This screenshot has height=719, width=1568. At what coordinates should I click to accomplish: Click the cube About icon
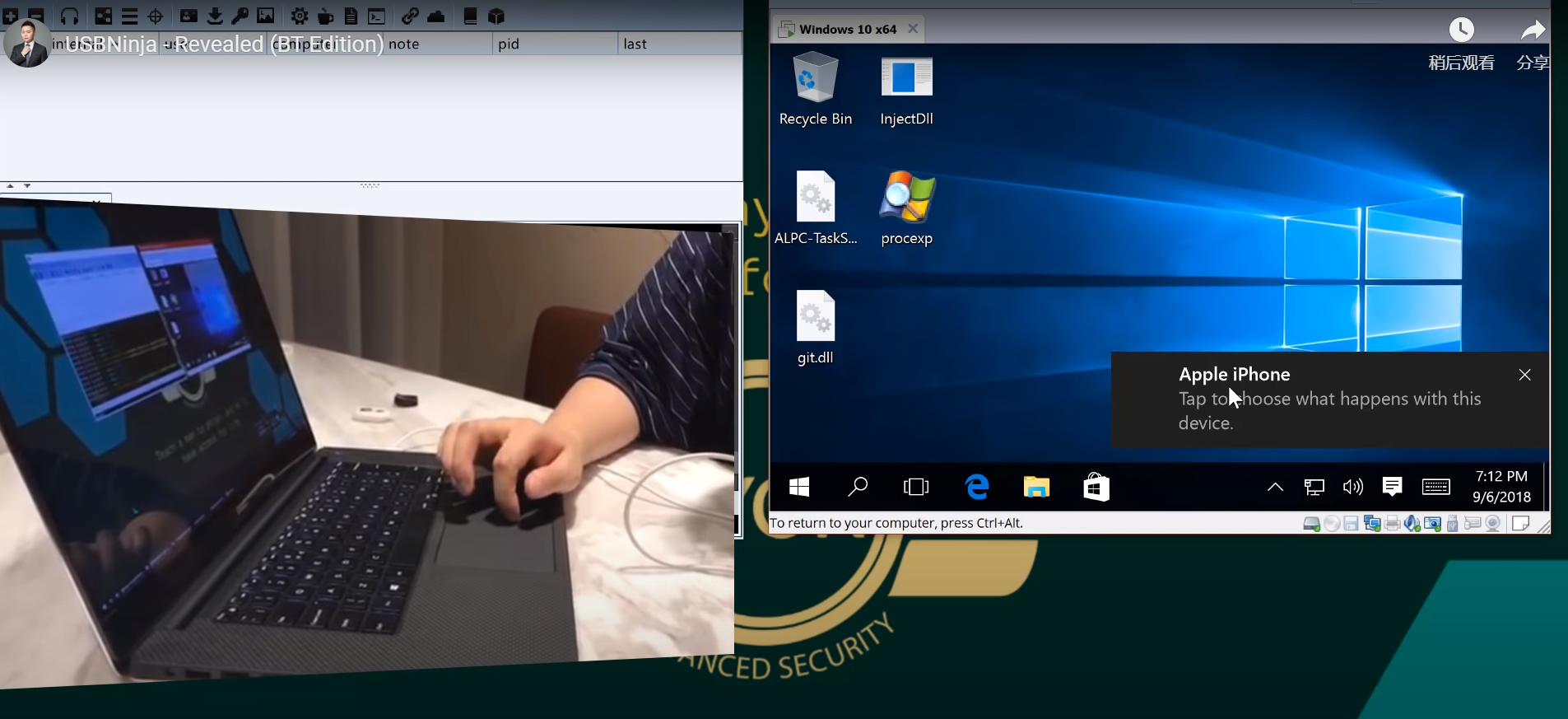pyautogui.click(x=496, y=16)
